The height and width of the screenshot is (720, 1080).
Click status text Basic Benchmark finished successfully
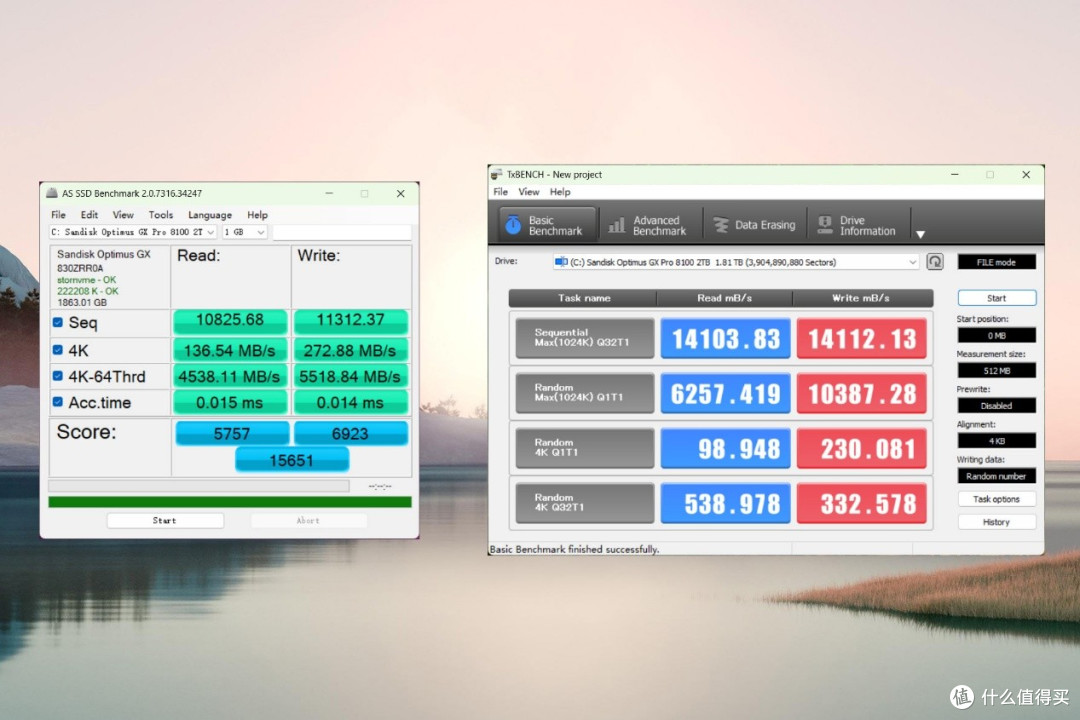[x=574, y=549]
